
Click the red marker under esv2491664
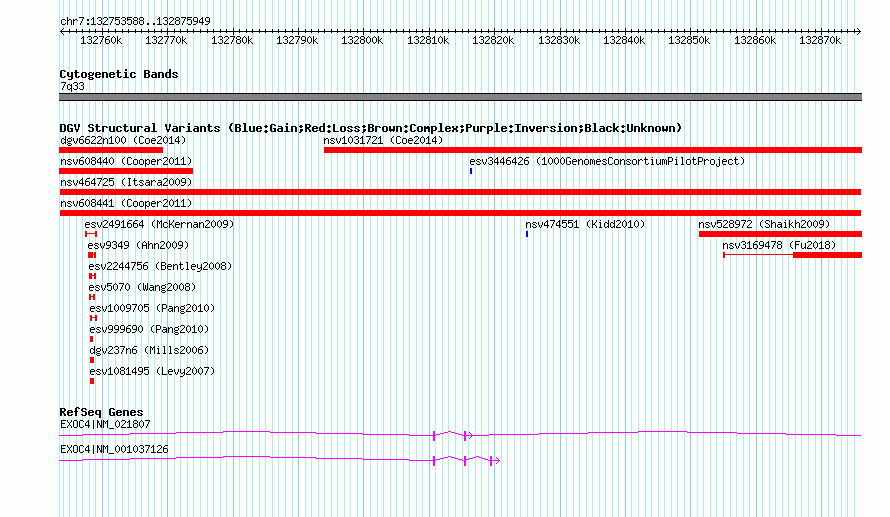(x=91, y=234)
